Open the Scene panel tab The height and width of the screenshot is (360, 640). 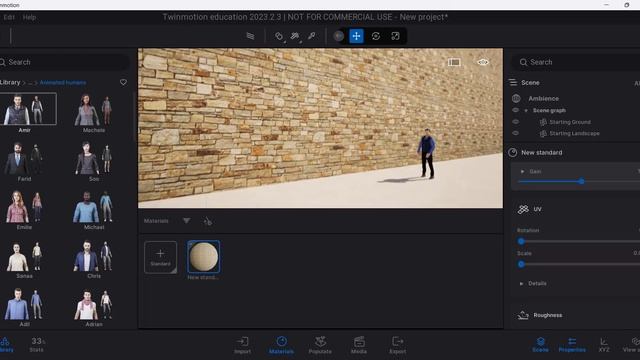[540, 345]
